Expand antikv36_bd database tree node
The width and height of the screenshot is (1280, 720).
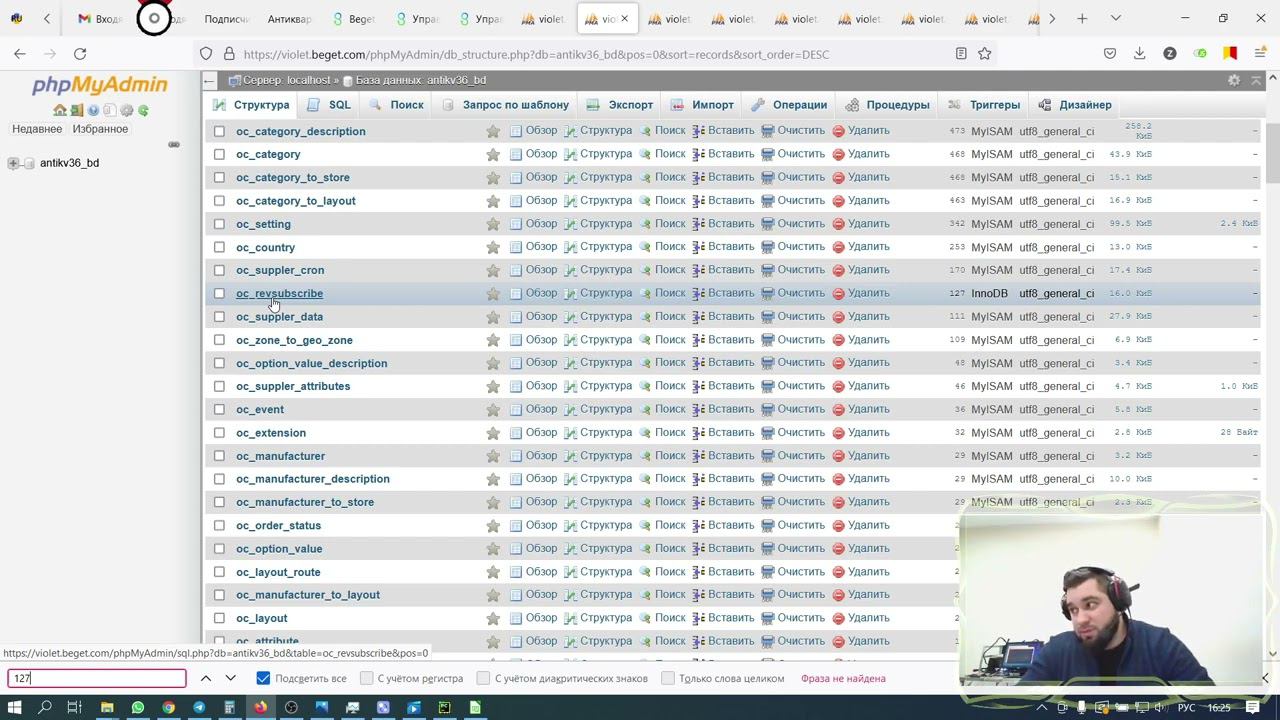pyautogui.click(x=13, y=163)
